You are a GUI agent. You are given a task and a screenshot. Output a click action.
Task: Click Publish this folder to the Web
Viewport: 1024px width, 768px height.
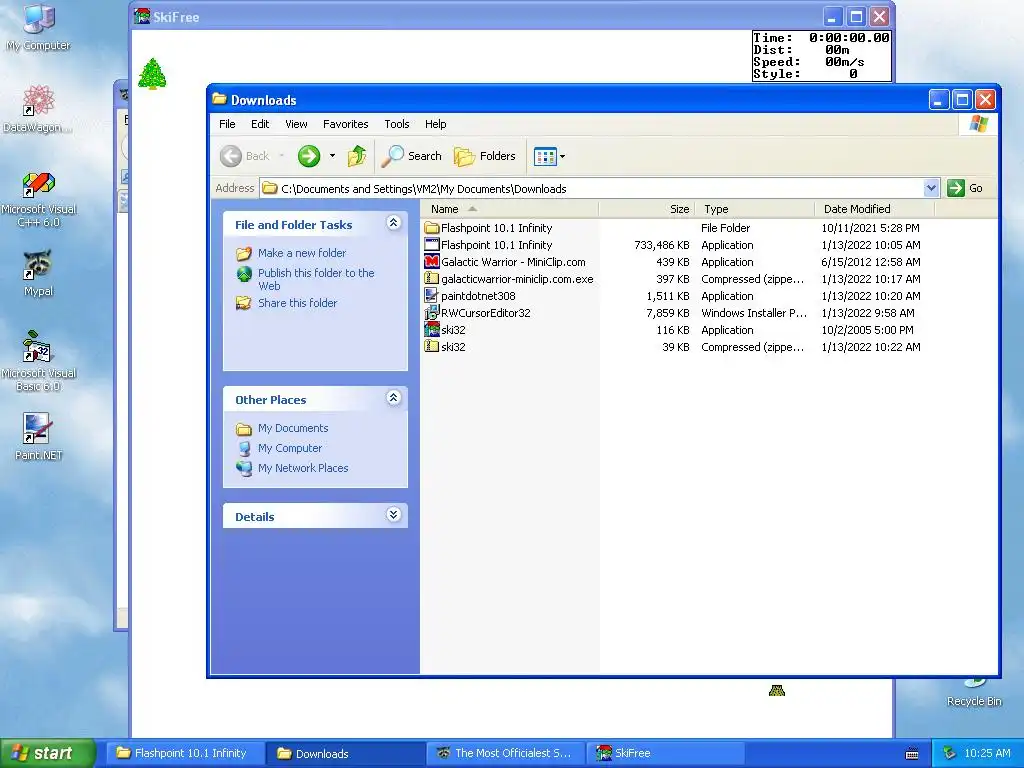[316, 279]
